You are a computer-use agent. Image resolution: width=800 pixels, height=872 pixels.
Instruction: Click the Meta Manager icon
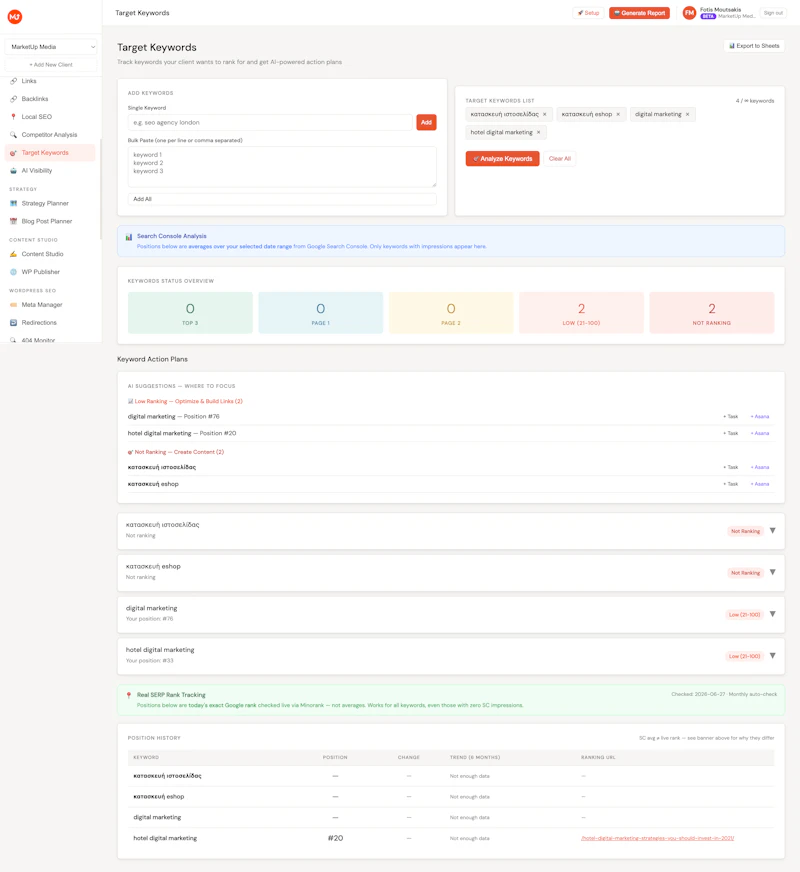[x=13, y=305]
